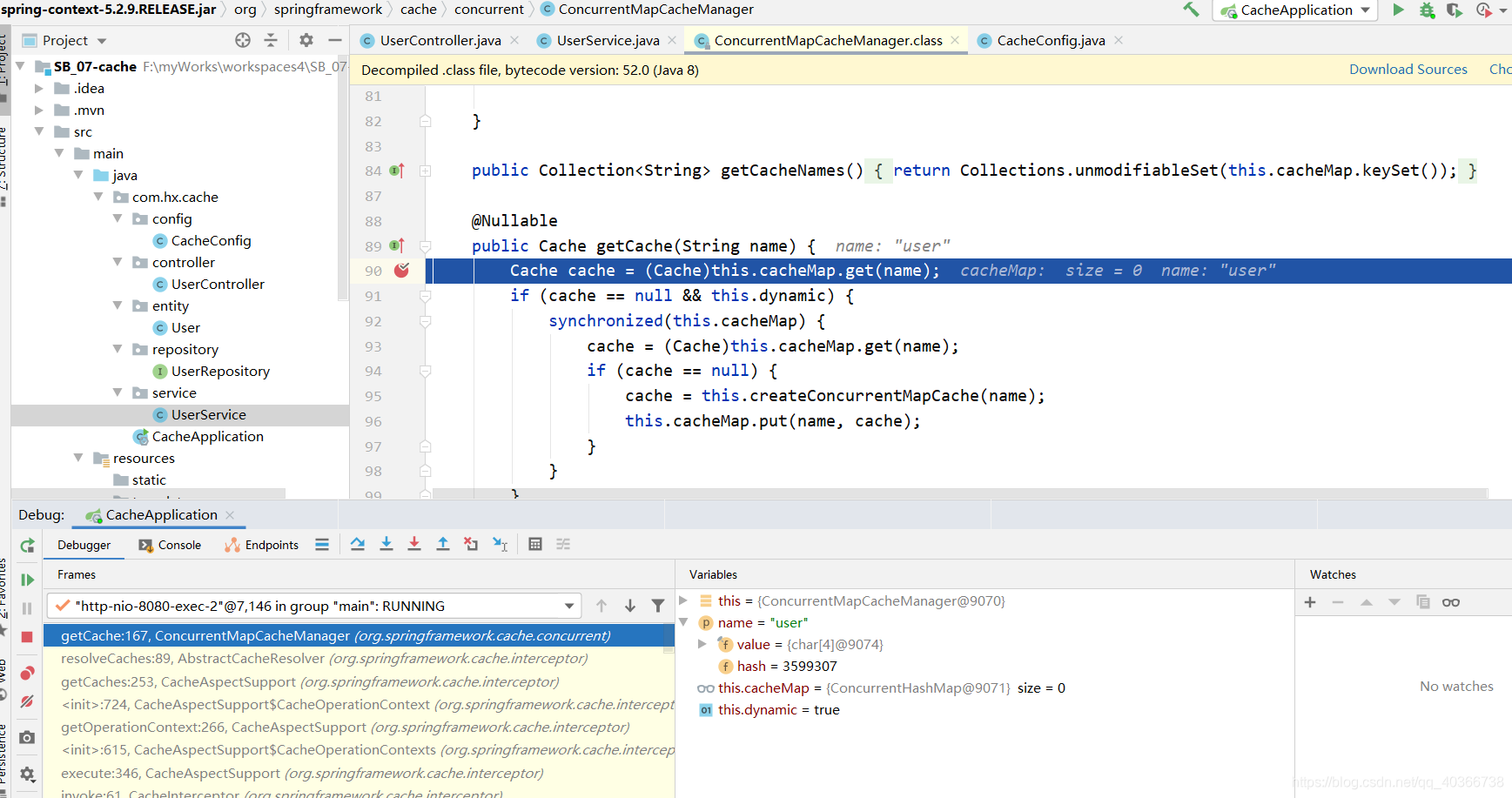Collapse the name variable node
Viewport: 1512px width, 798px height.
pyautogui.click(x=684, y=622)
